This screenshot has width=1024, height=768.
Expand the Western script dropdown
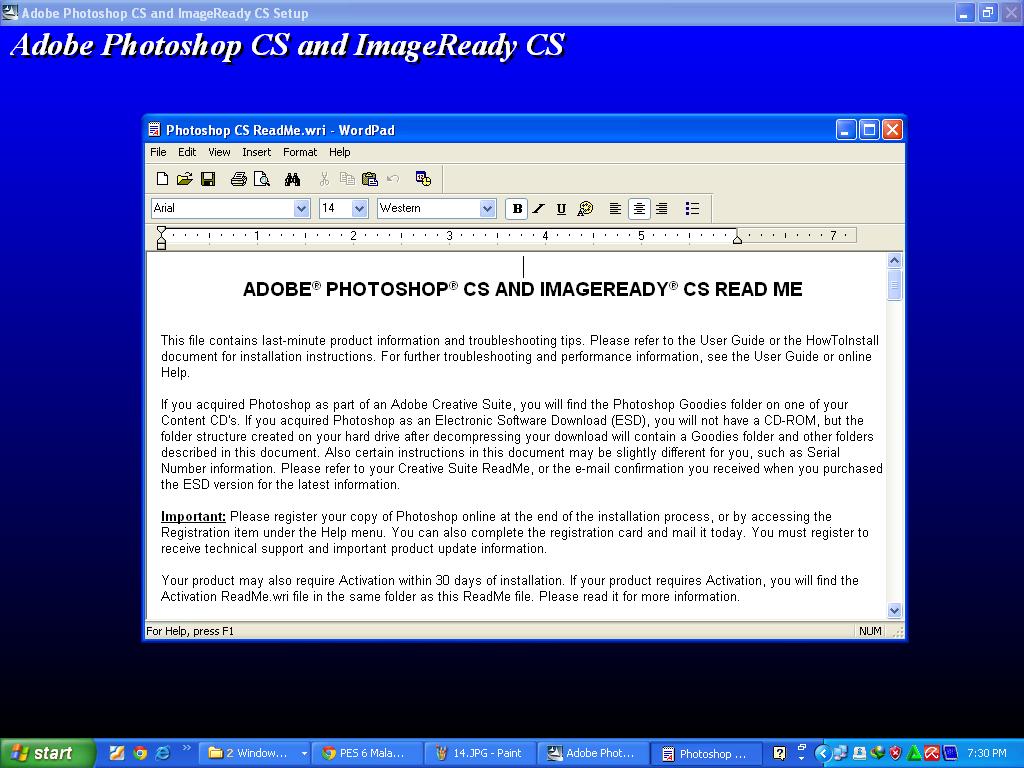pos(487,208)
